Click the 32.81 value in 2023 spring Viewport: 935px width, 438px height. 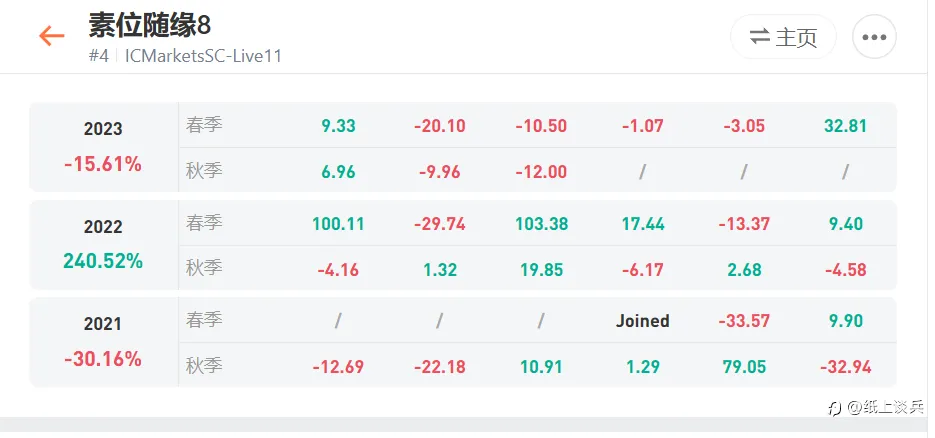click(x=846, y=126)
